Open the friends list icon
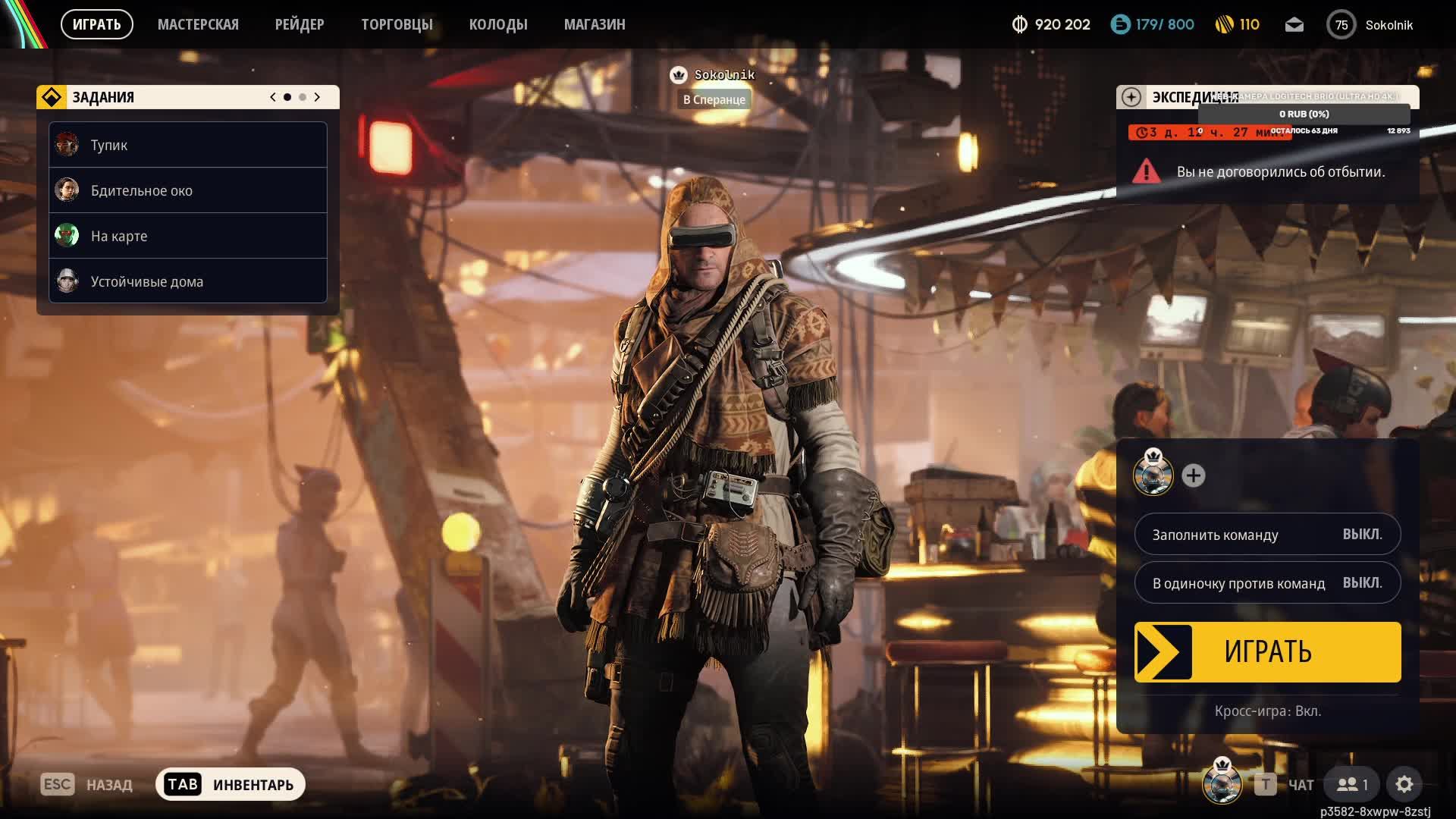Screen dimensions: 1456x819 point(1352,784)
